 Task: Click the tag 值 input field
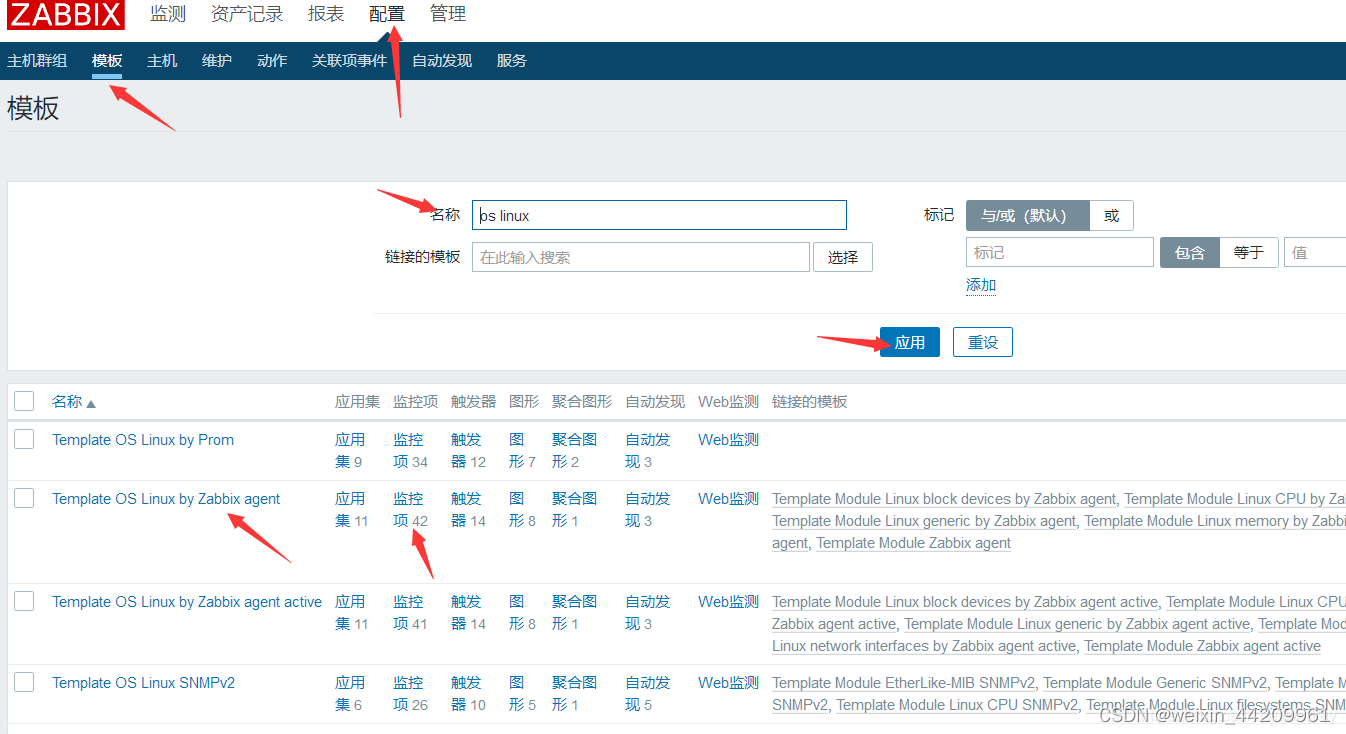tap(1315, 252)
